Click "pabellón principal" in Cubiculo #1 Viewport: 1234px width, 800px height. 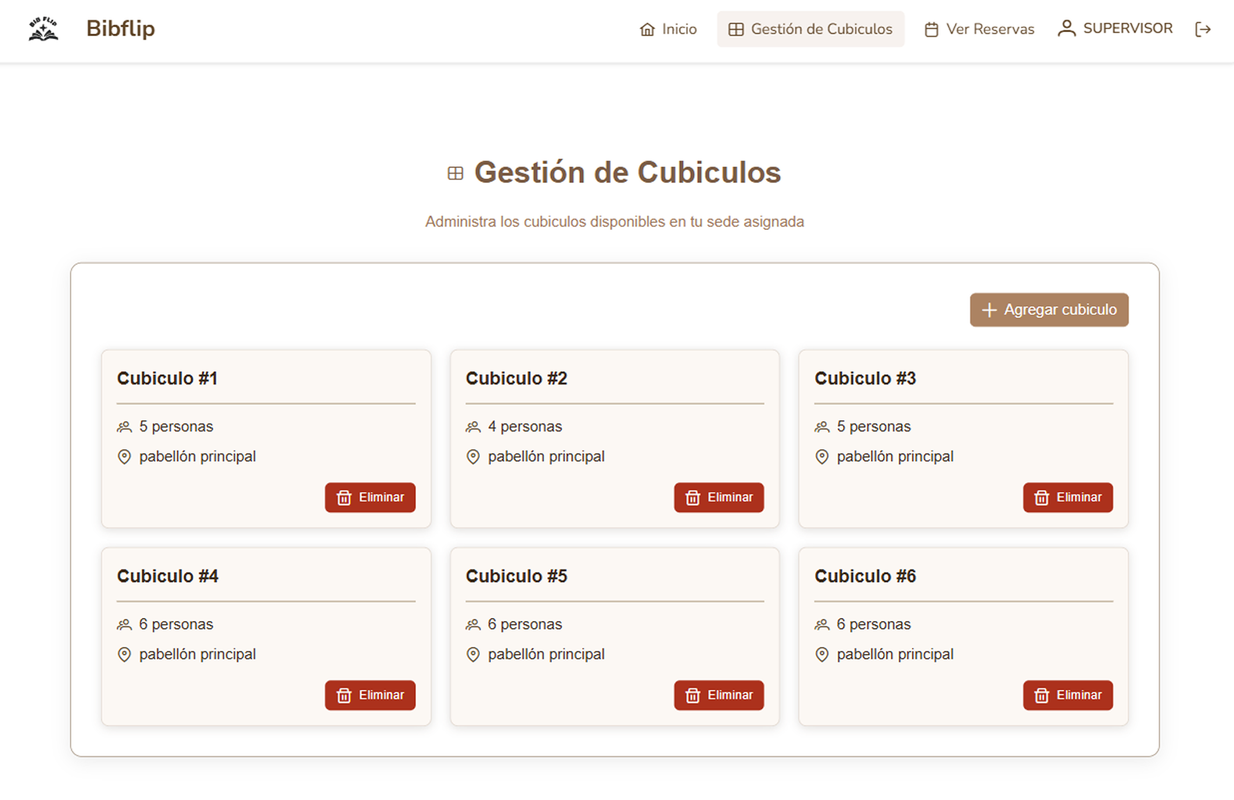pos(197,457)
